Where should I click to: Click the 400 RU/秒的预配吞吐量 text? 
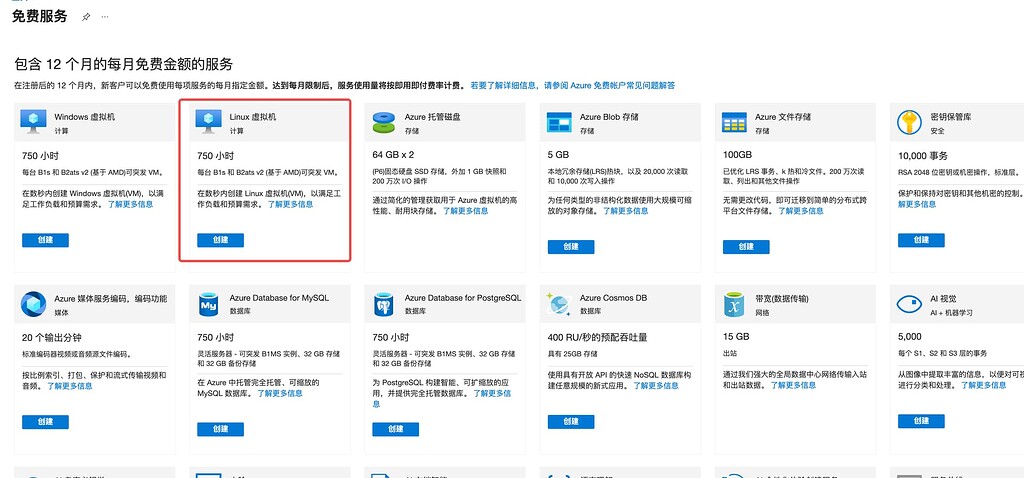tap(598, 338)
